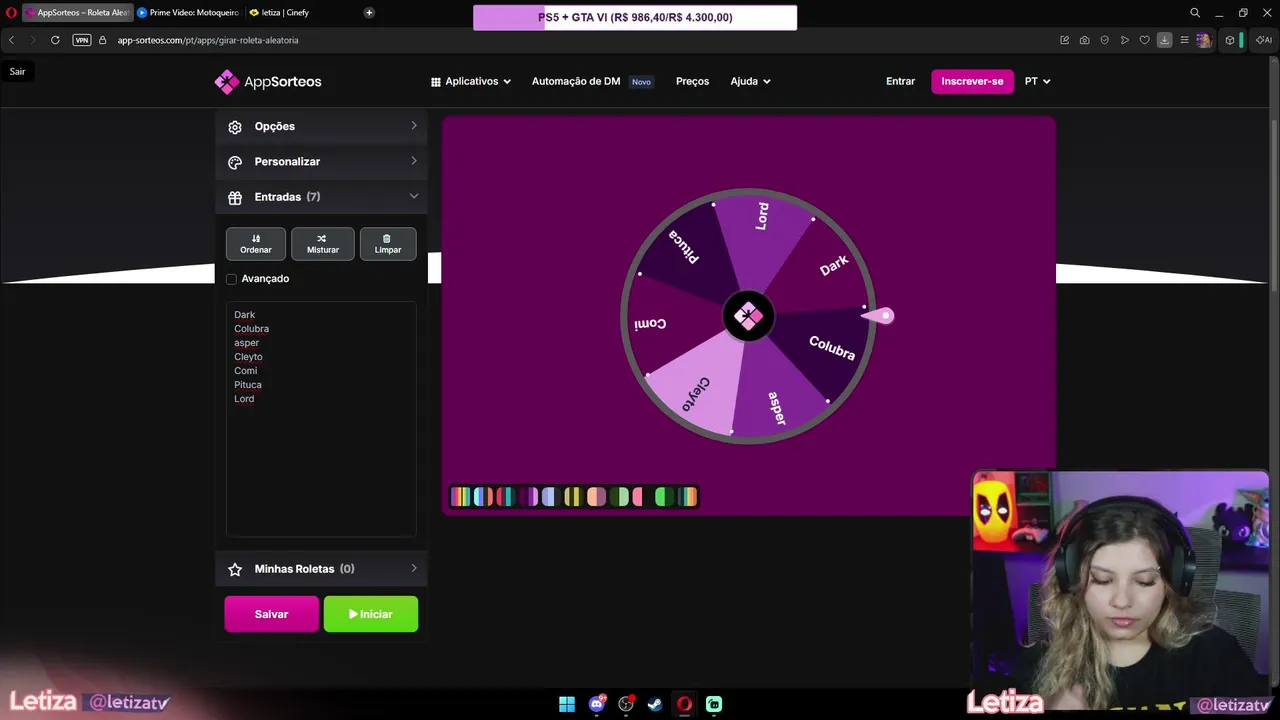Open the VPN badge in the address bar

click(x=82, y=40)
